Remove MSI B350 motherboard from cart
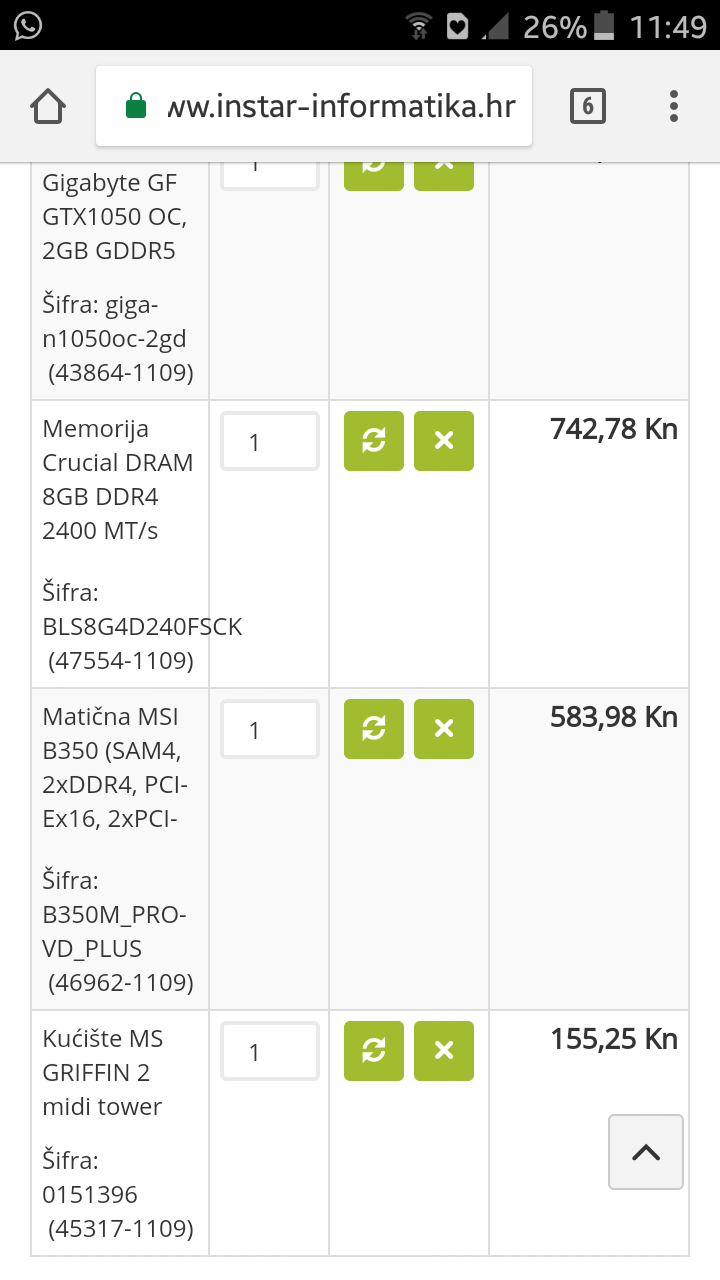The height and width of the screenshot is (1280, 720). 444,729
